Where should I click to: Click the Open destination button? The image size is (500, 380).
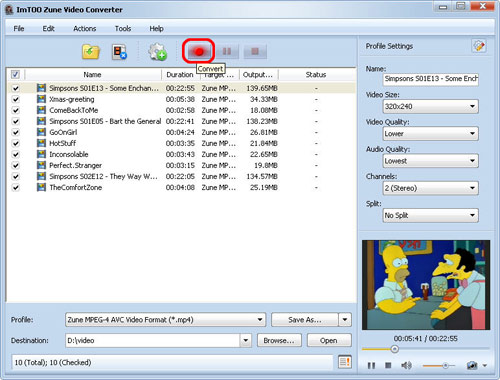tap(329, 340)
